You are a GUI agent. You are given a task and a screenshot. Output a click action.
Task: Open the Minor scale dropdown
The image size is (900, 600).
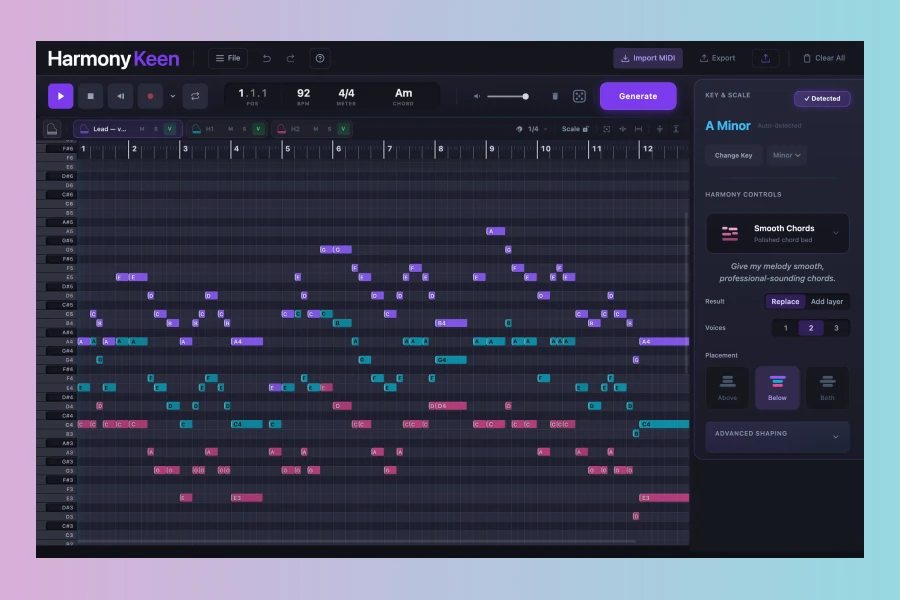click(786, 156)
